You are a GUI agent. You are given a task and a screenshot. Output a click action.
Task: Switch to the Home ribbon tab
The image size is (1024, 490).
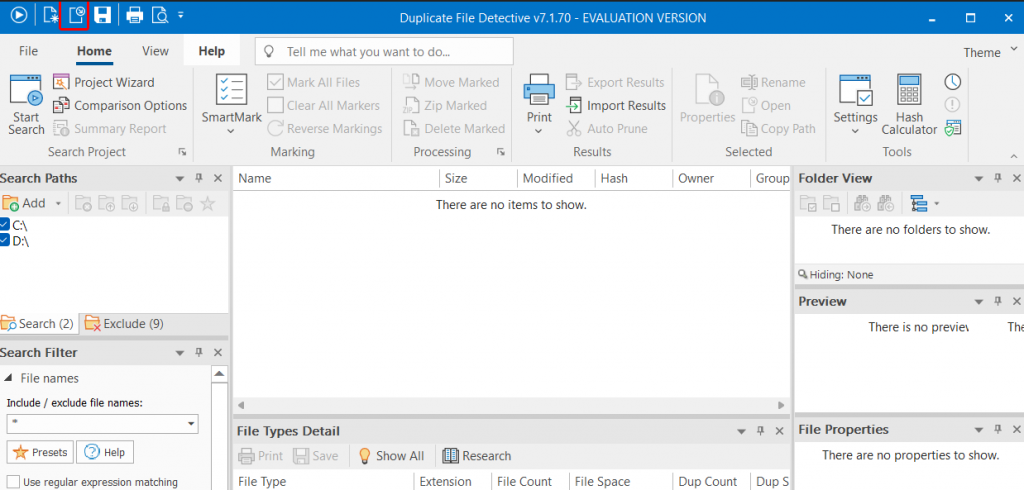tap(94, 51)
